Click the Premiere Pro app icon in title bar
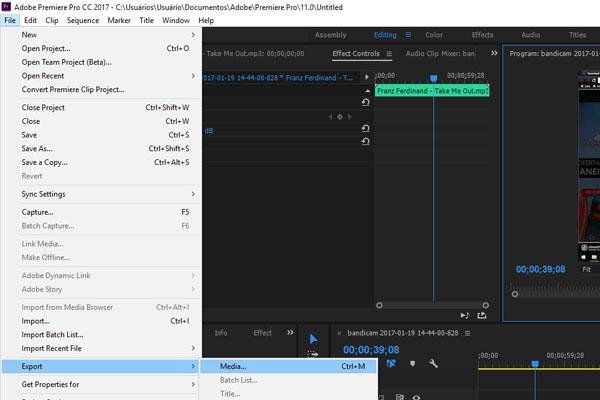600x400 pixels. pyautogui.click(x=6, y=7)
